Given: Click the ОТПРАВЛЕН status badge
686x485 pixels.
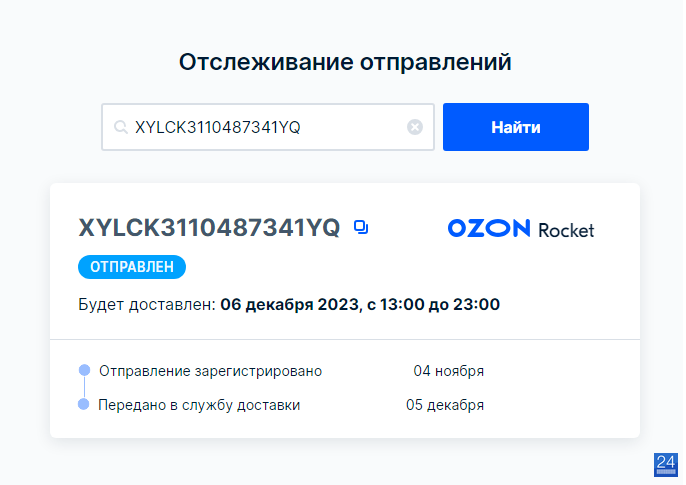Looking at the screenshot, I should (132, 267).
